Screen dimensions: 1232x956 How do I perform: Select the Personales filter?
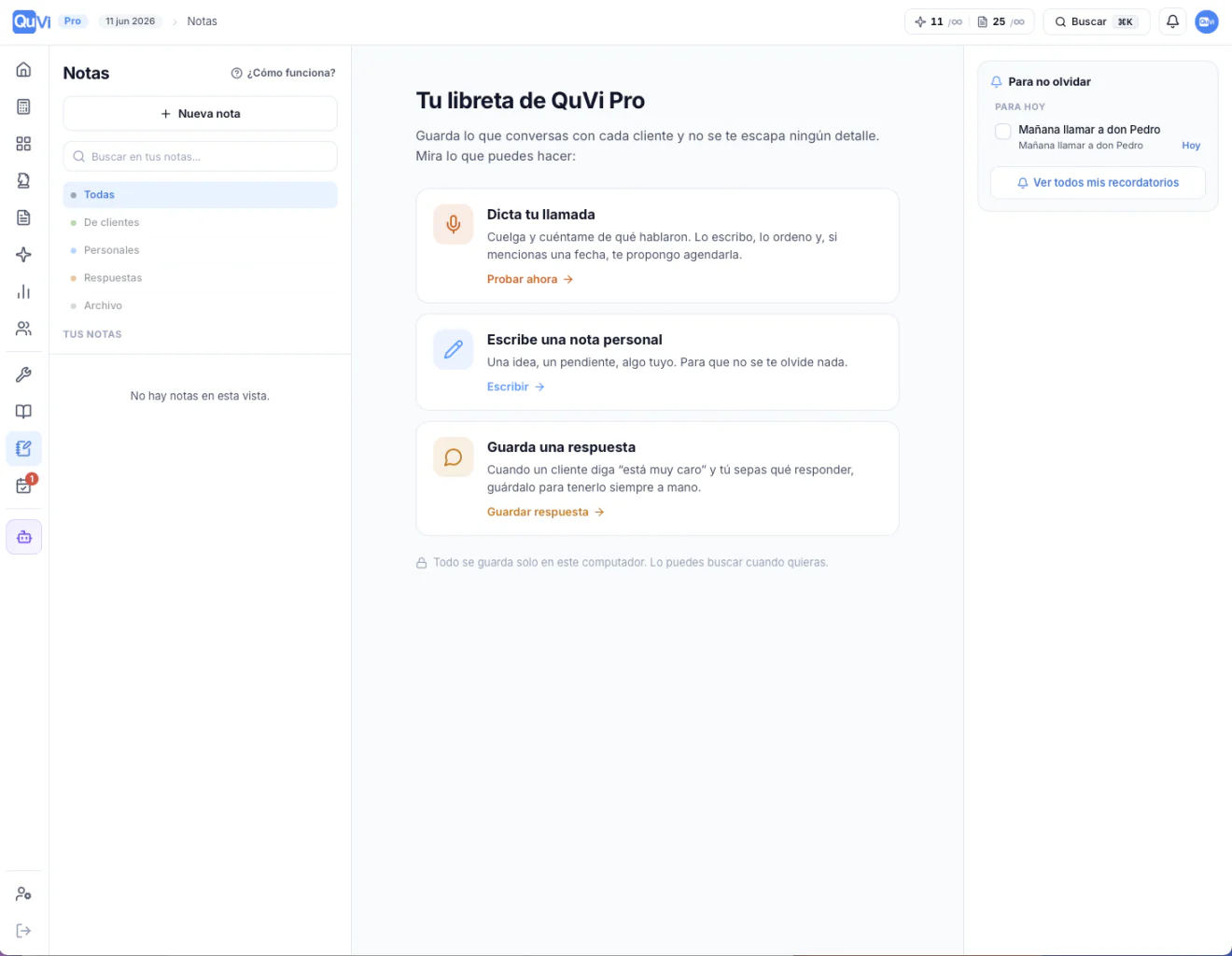[x=200, y=250]
